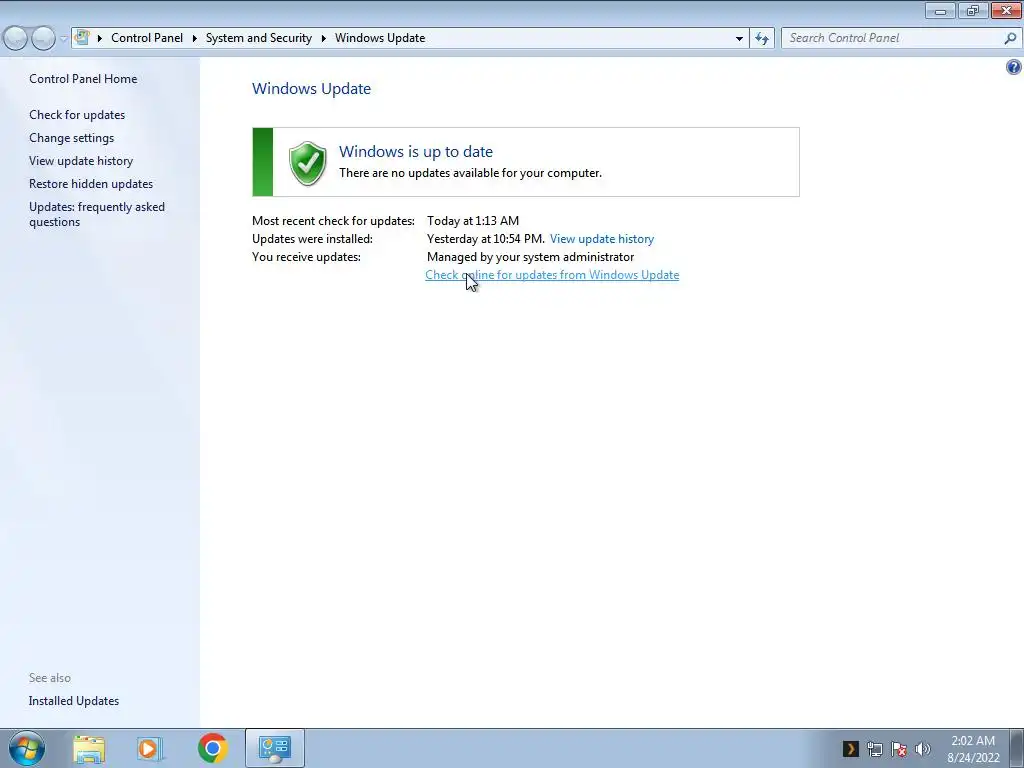Open the Windows Start orb
Image resolution: width=1024 pixels, height=768 pixels.
click(x=27, y=748)
